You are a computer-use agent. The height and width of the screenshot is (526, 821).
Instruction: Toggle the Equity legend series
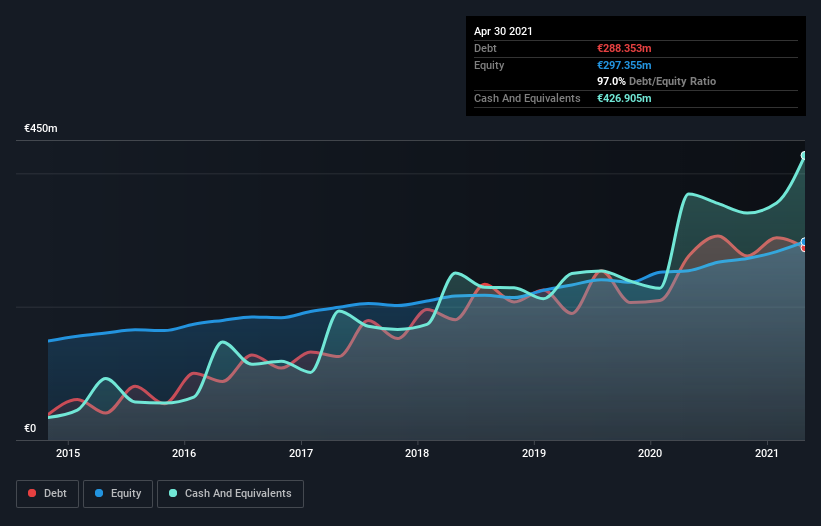(x=118, y=494)
